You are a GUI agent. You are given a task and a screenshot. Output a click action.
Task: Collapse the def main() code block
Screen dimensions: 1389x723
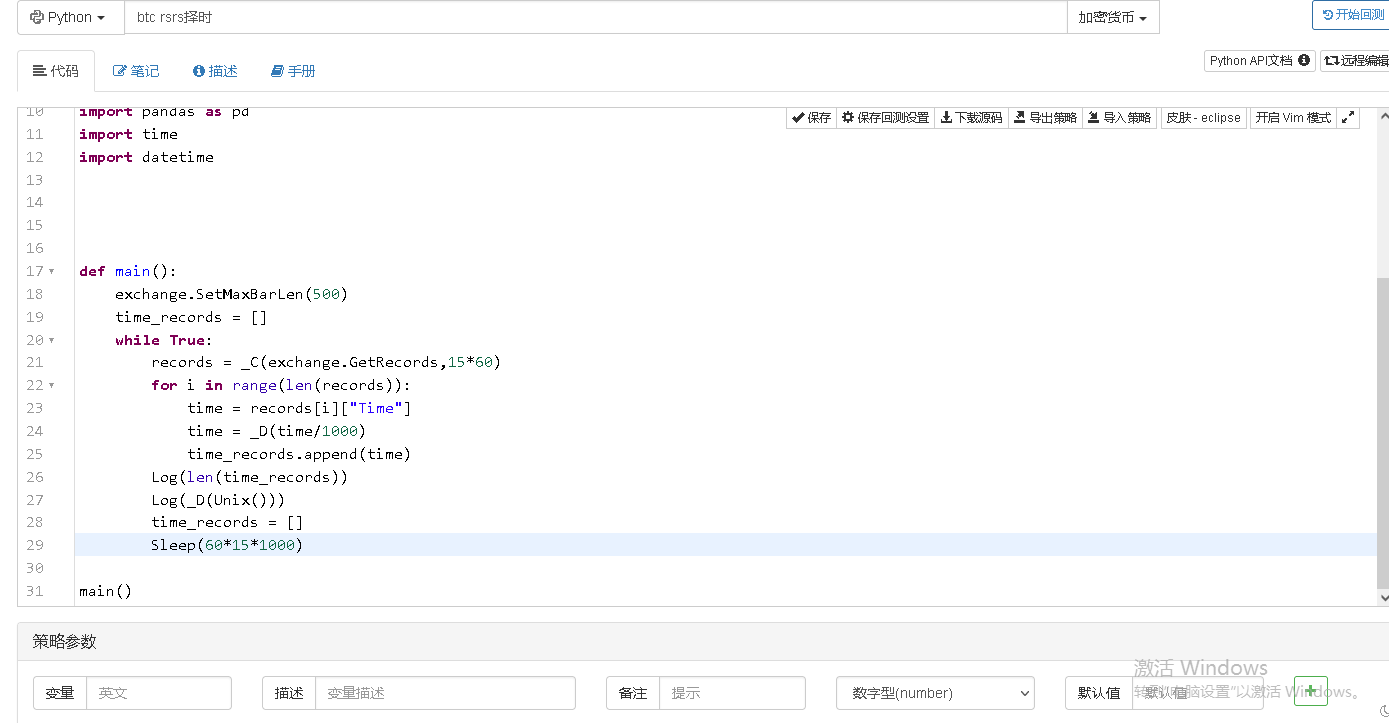pos(52,272)
